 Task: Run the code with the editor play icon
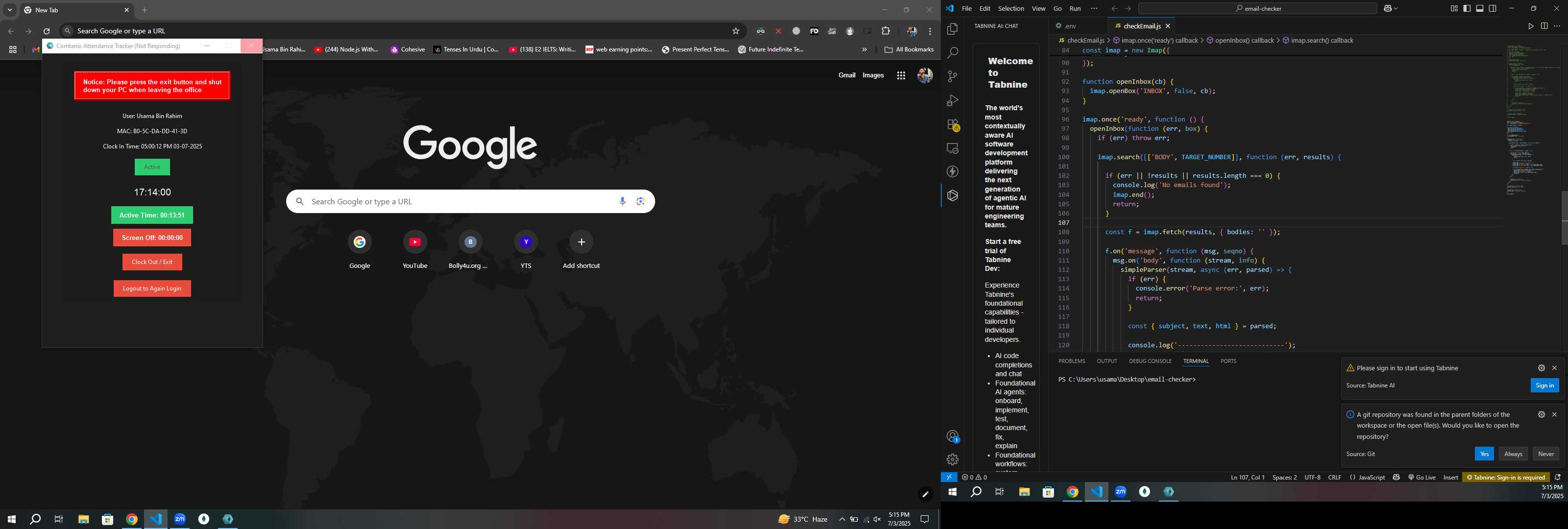click(1530, 26)
